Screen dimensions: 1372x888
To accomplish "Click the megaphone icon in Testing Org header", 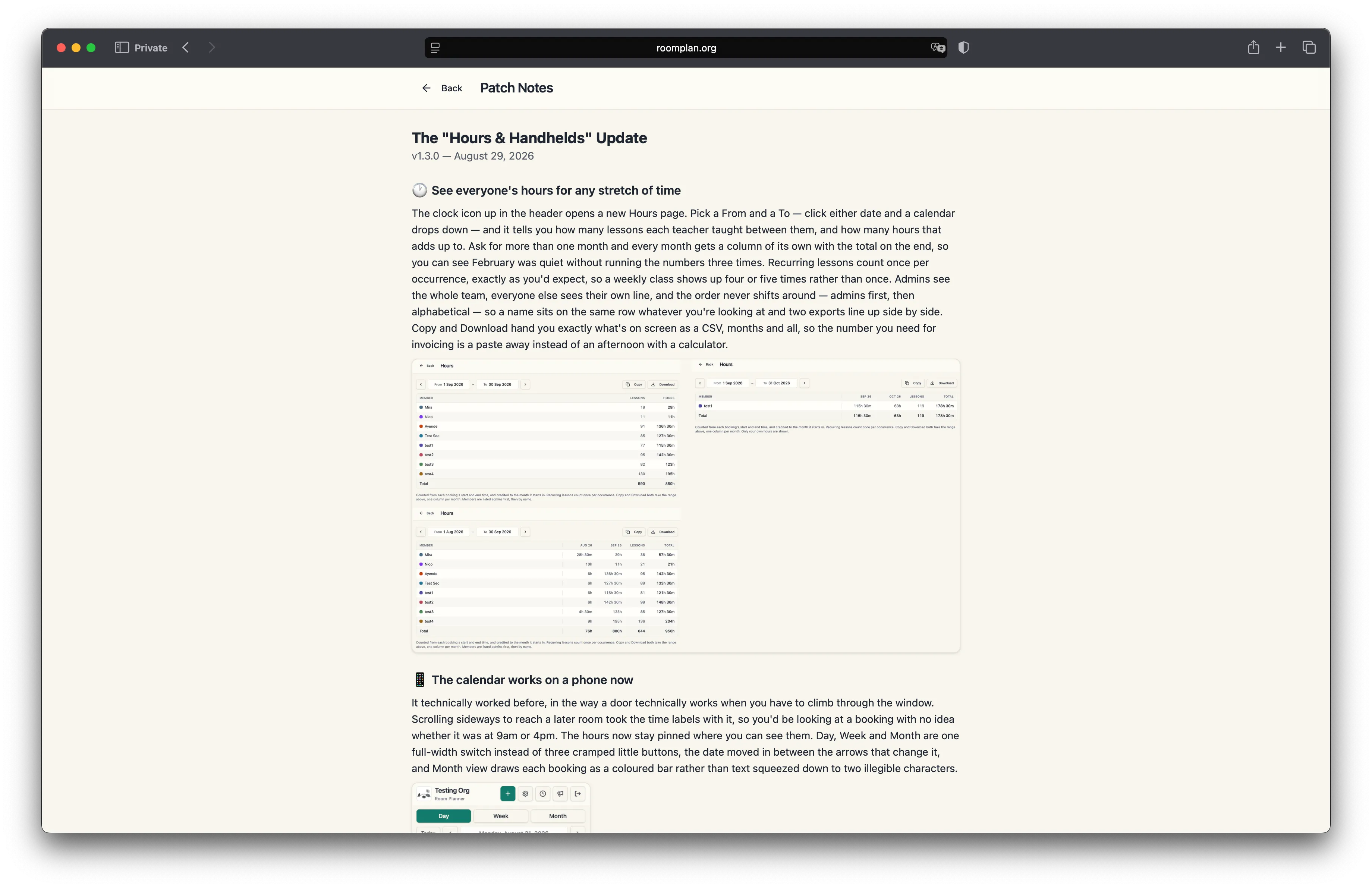I will tap(560, 793).
